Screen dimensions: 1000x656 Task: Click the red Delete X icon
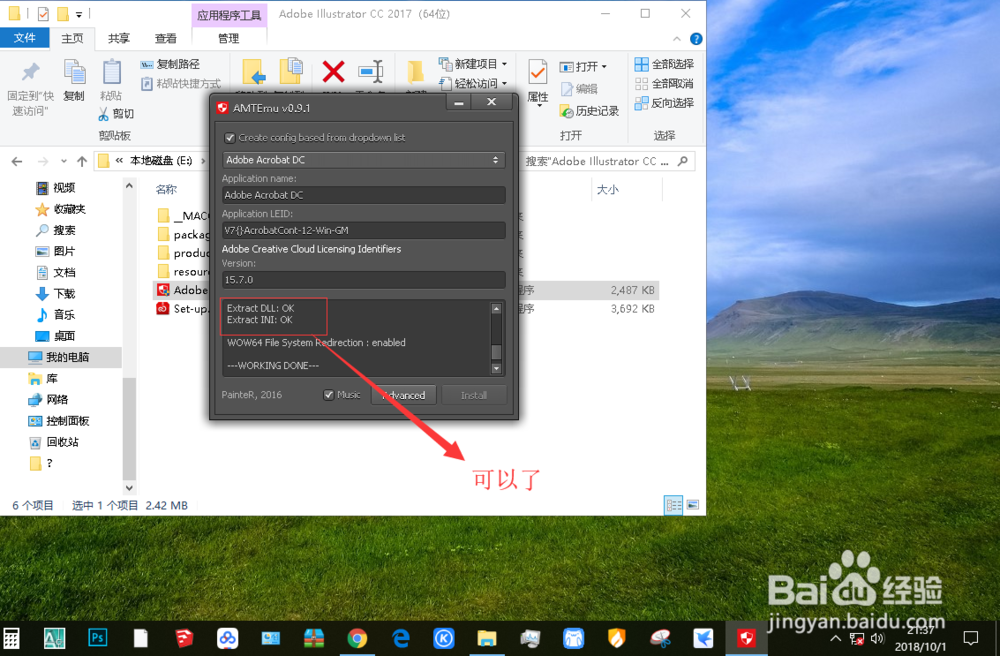click(x=333, y=71)
